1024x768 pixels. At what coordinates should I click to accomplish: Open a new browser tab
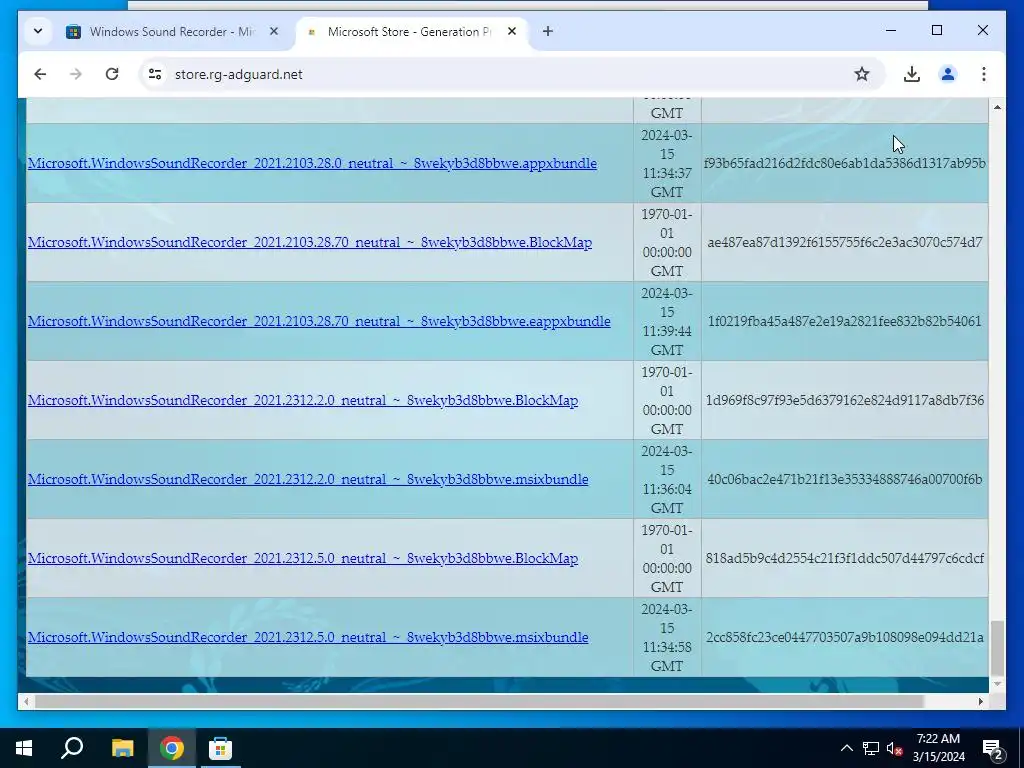pyautogui.click(x=547, y=31)
